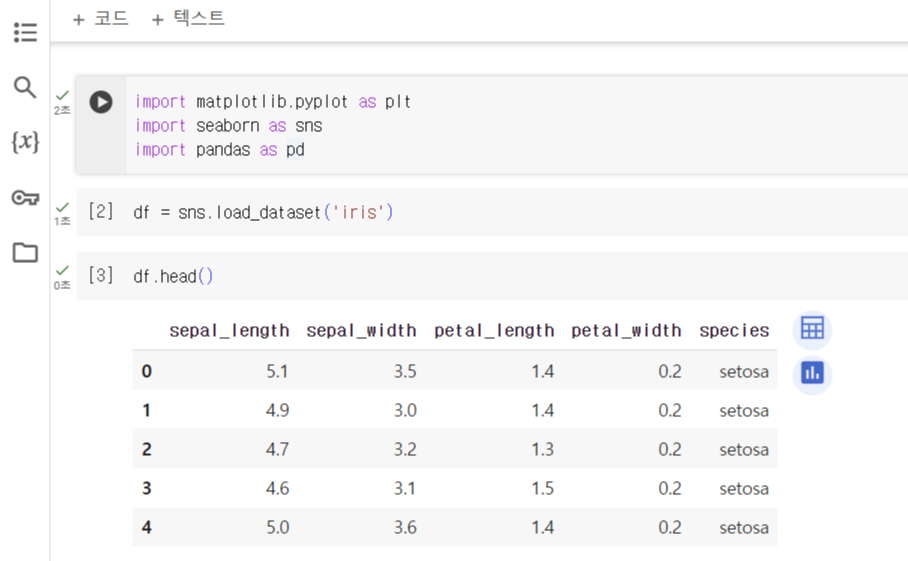Click setosa in row 4
Viewport: 908px width, 561px height.
[x=744, y=527]
